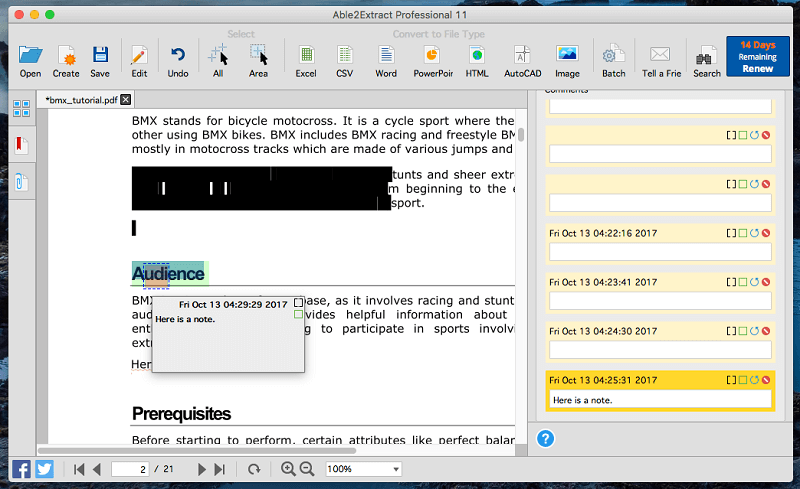
Task: Zoom out of the document
Action: click(x=307, y=469)
